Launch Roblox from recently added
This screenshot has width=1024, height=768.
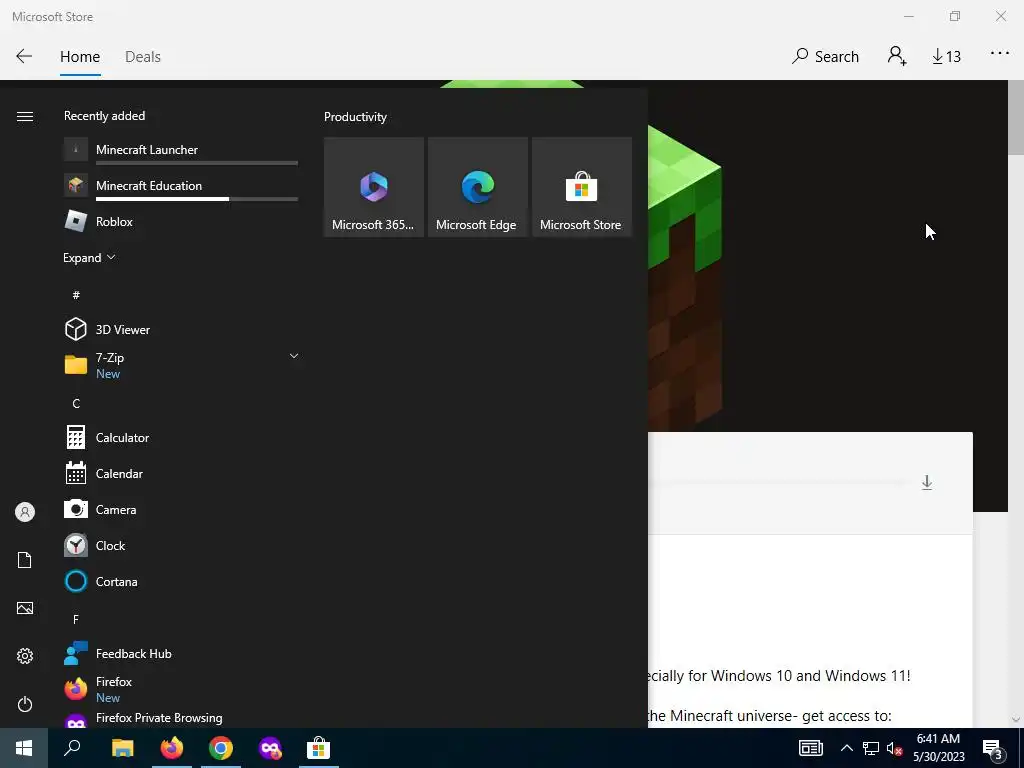click(x=181, y=222)
